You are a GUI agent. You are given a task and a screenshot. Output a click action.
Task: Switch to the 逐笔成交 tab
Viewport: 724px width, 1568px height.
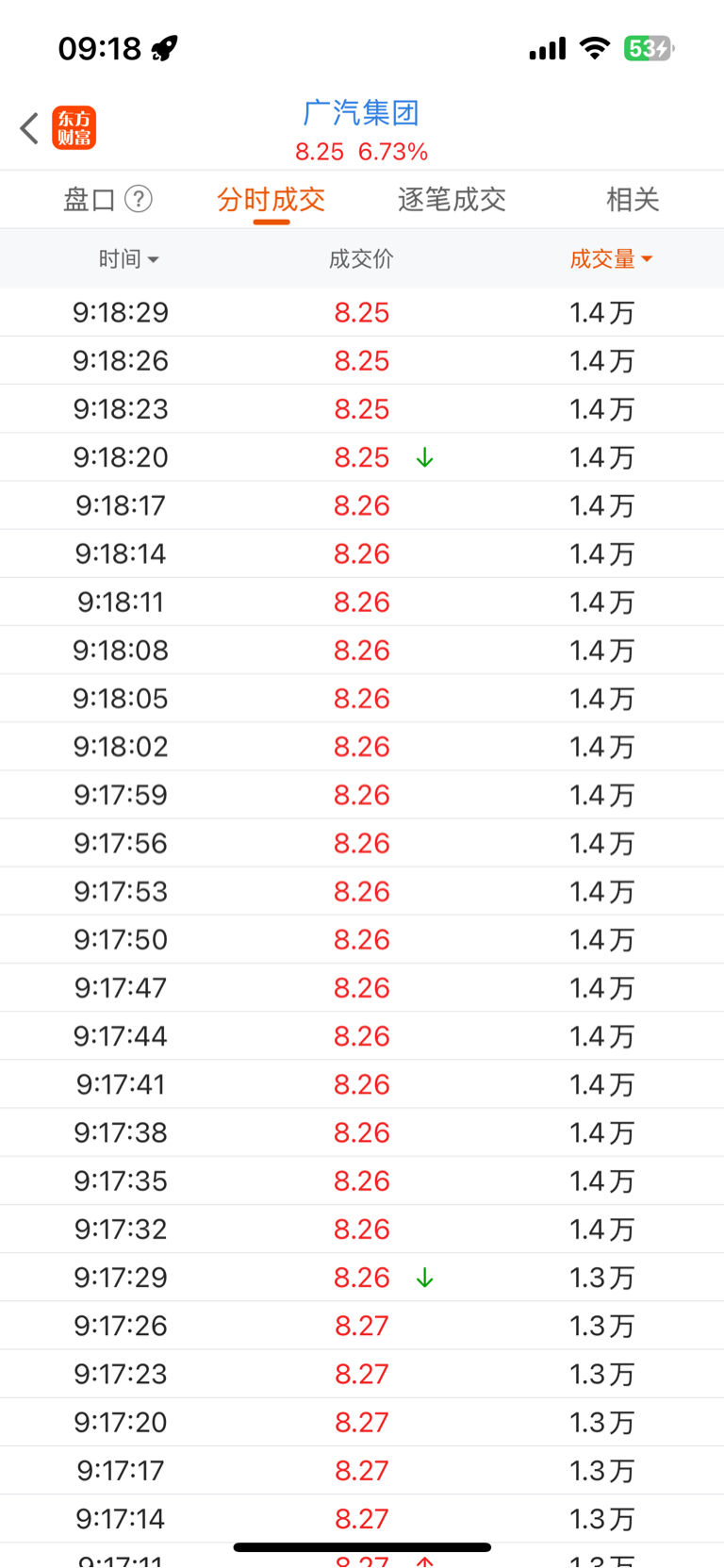452,199
